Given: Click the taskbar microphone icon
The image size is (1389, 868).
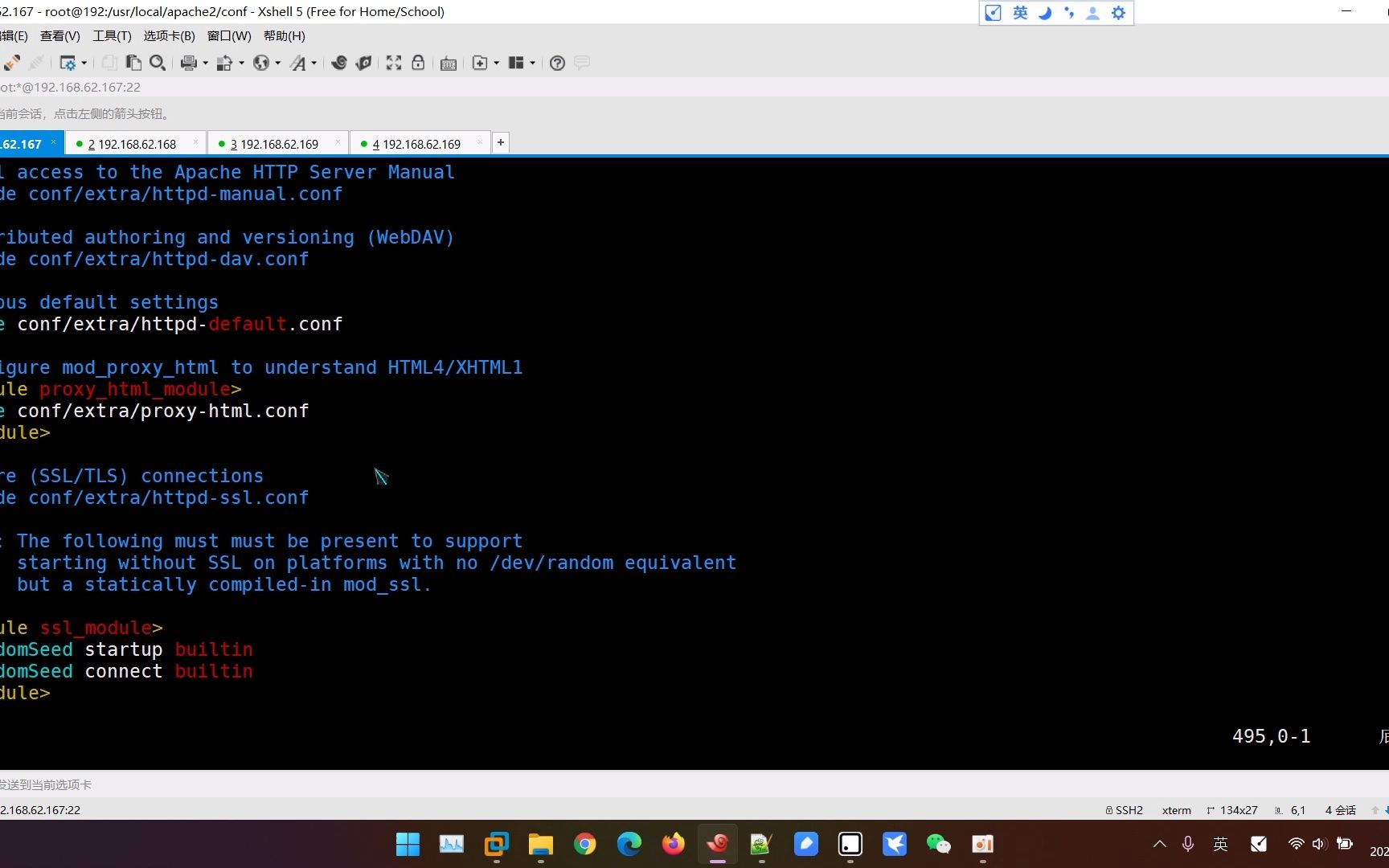Looking at the screenshot, I should coord(1188,844).
